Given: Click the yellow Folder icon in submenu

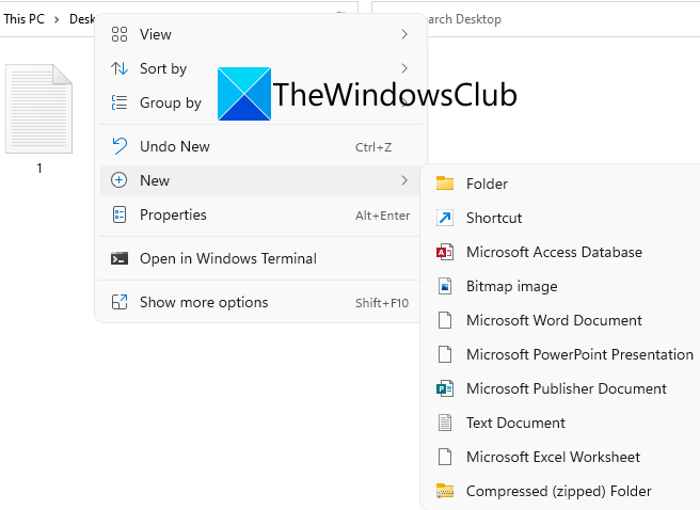Looking at the screenshot, I should click(x=445, y=184).
